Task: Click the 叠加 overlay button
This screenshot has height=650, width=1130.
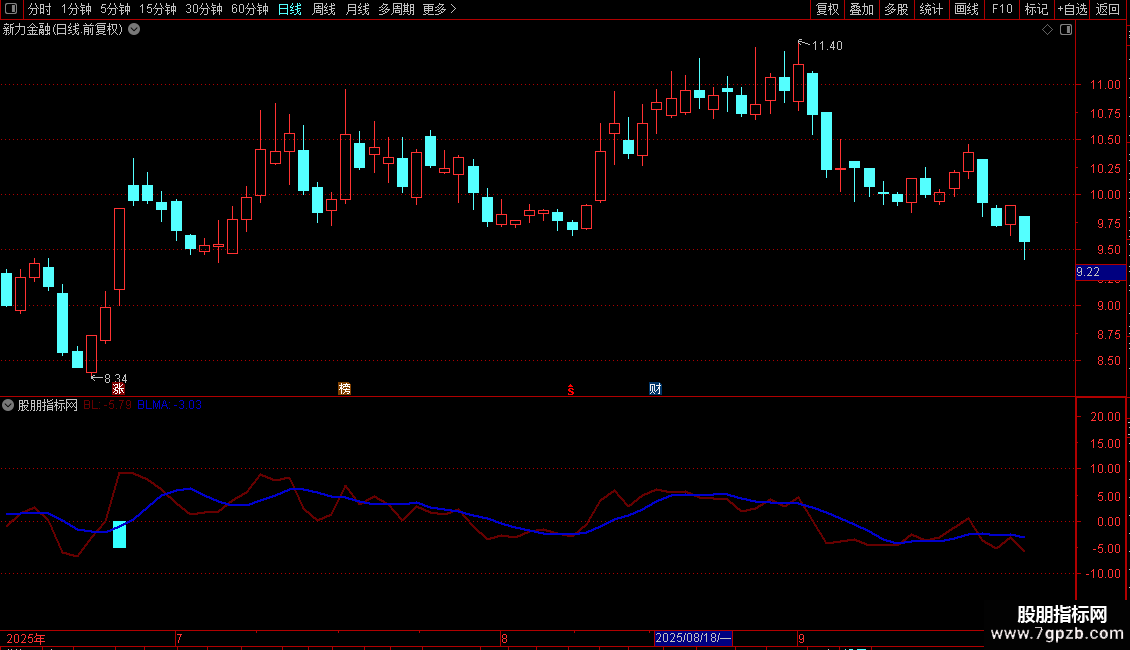Action: [862, 9]
